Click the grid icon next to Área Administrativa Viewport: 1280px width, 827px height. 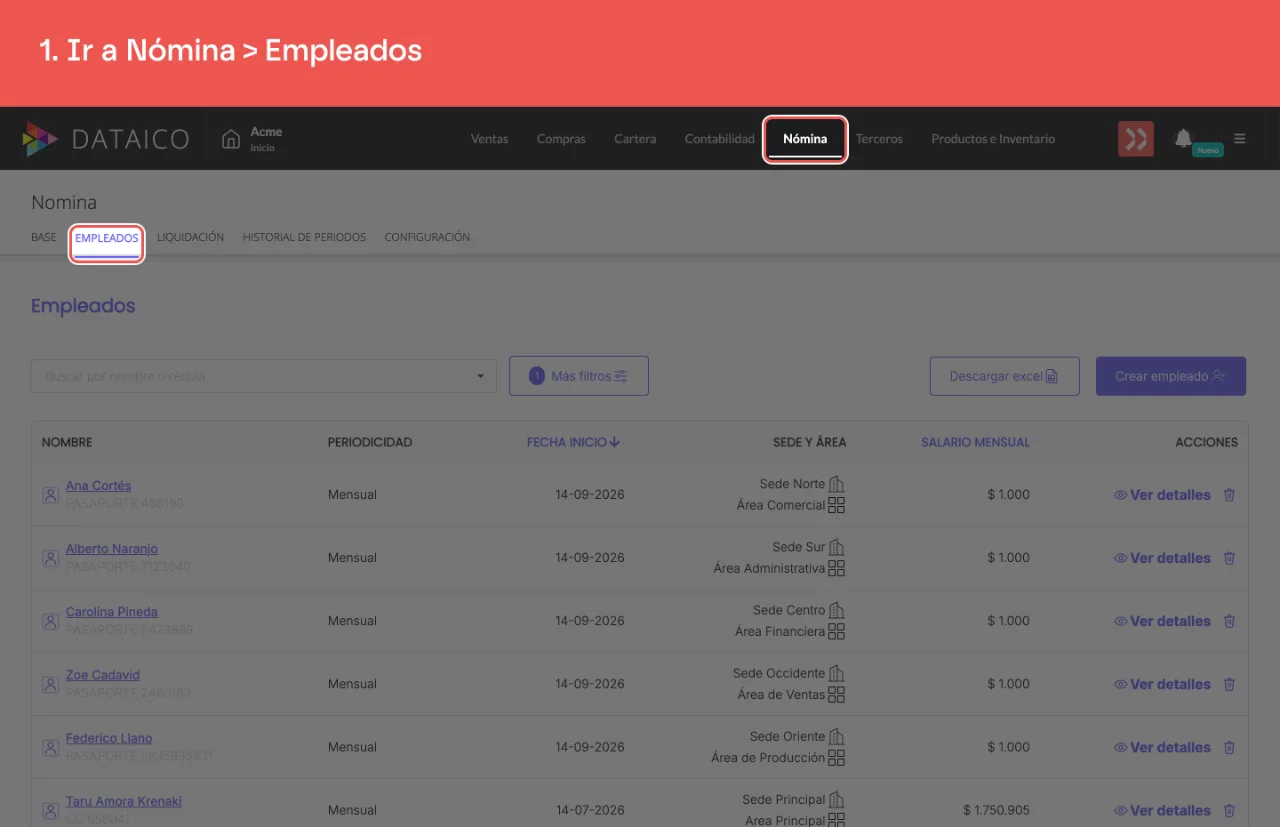[837, 568]
